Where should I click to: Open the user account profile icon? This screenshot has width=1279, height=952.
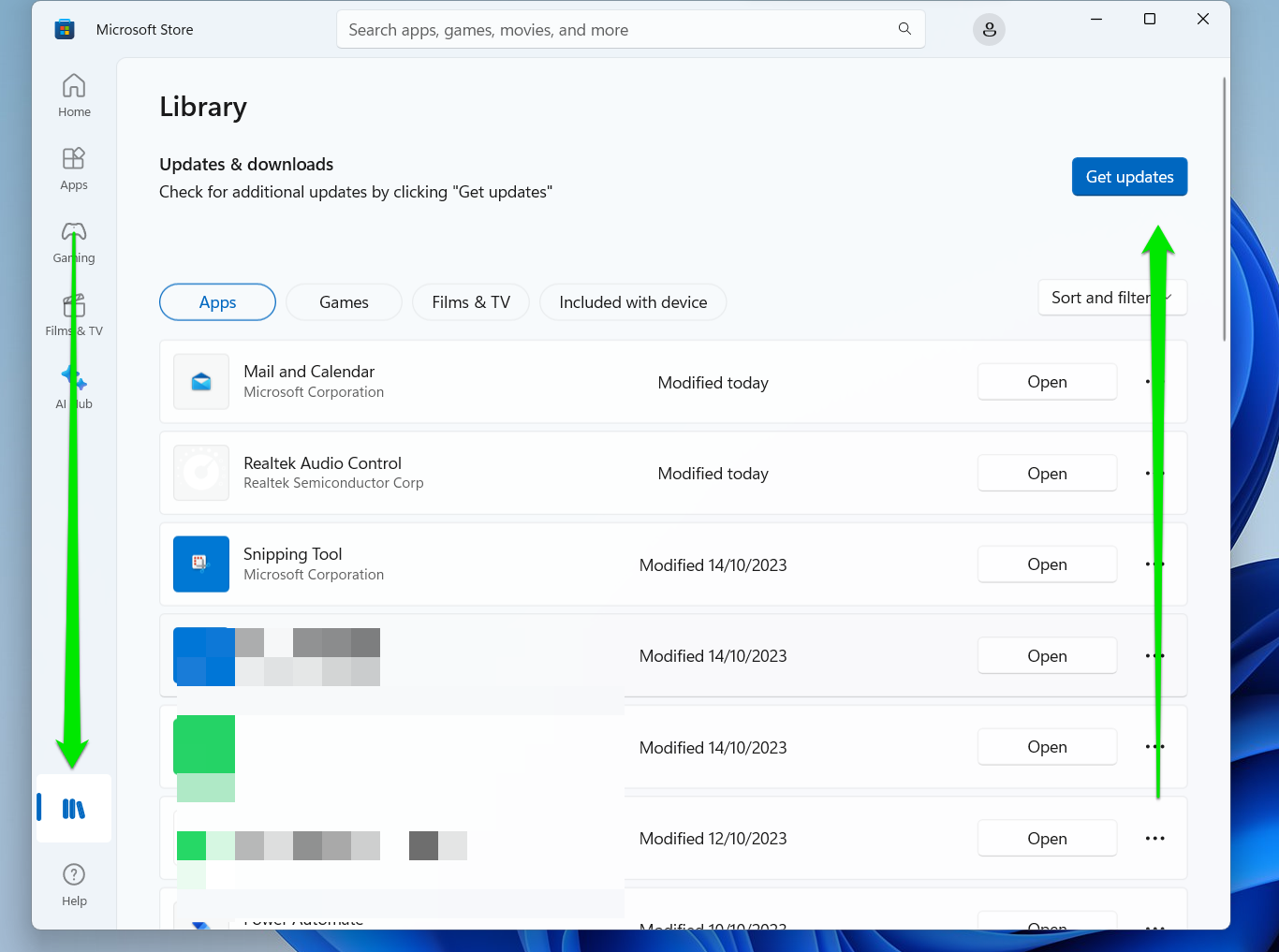tap(989, 30)
